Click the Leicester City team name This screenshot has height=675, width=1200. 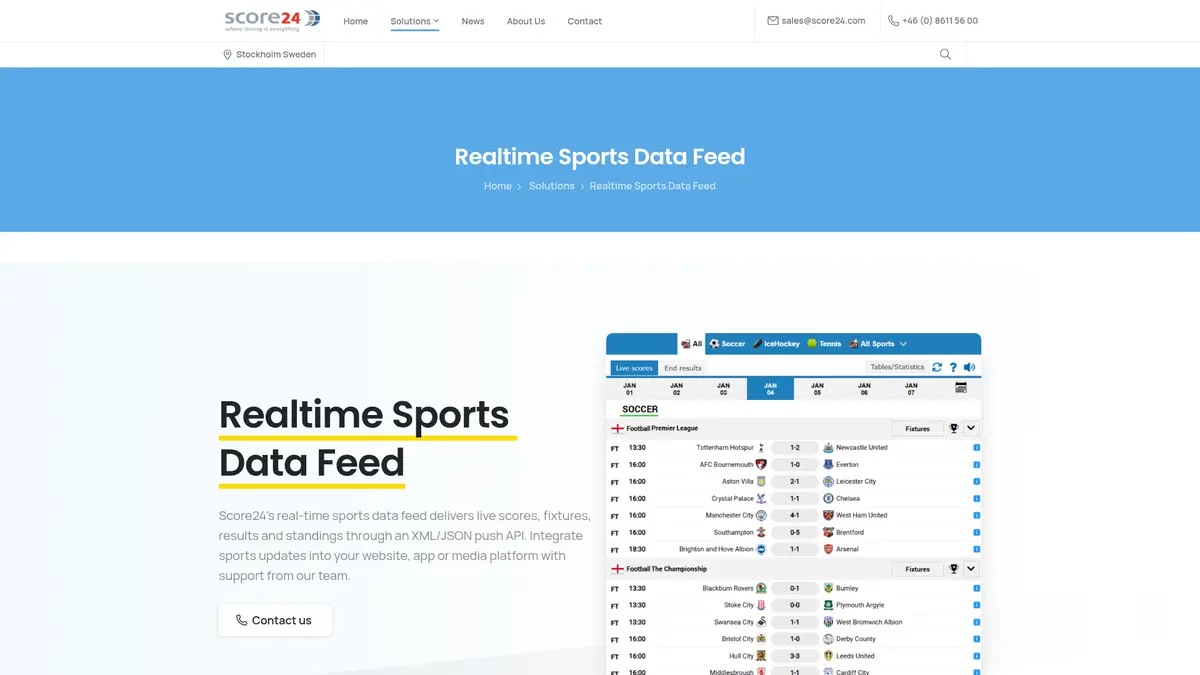pyautogui.click(x=856, y=482)
